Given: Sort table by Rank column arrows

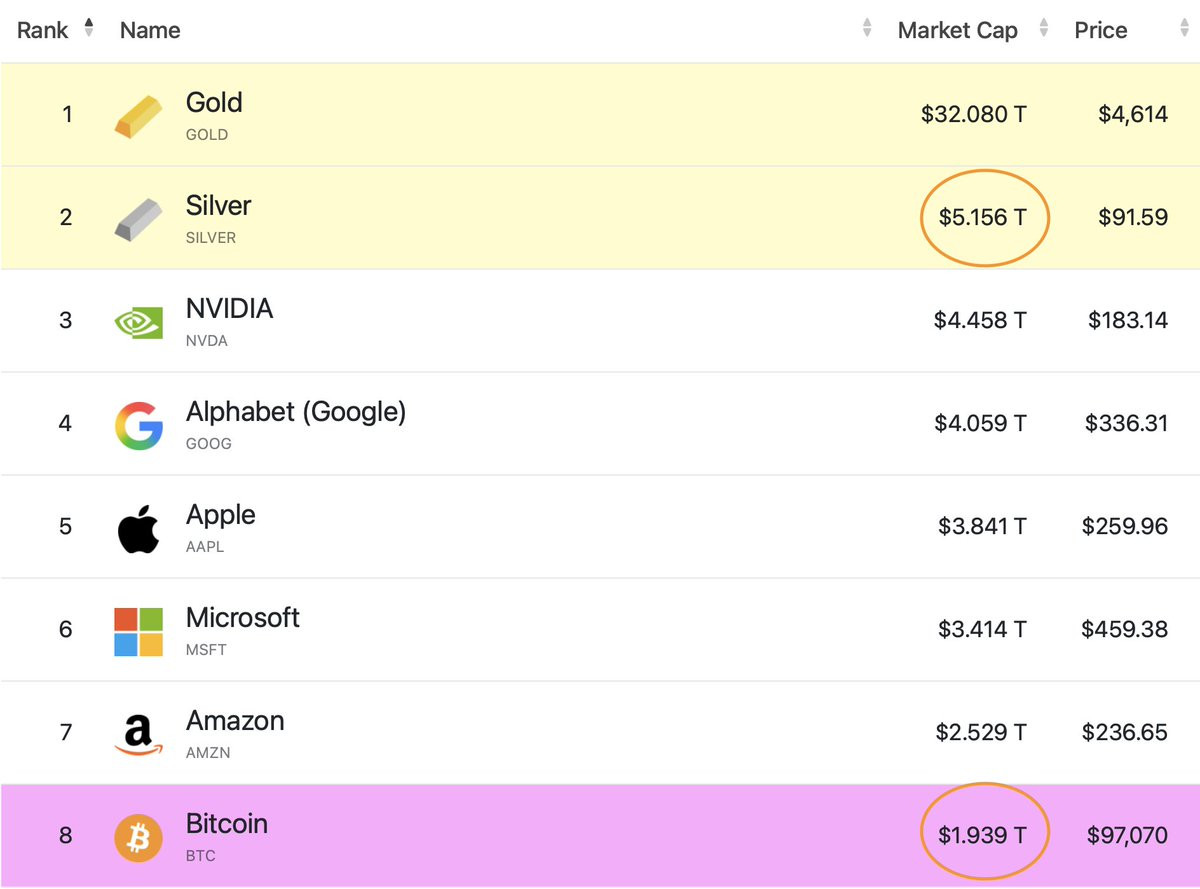Looking at the screenshot, I should click(89, 28).
